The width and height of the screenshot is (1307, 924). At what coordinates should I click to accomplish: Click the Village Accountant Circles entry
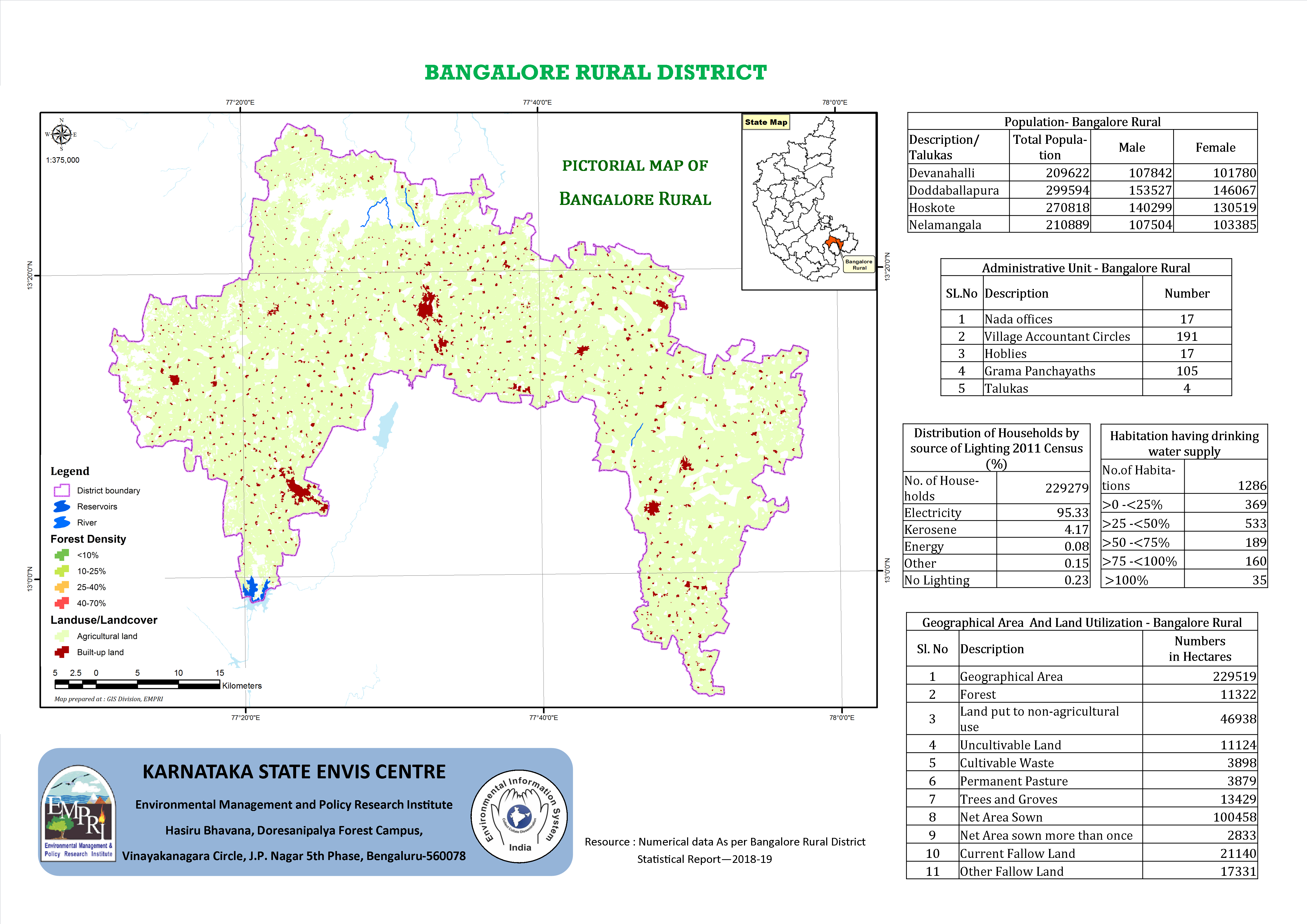[1057, 336]
